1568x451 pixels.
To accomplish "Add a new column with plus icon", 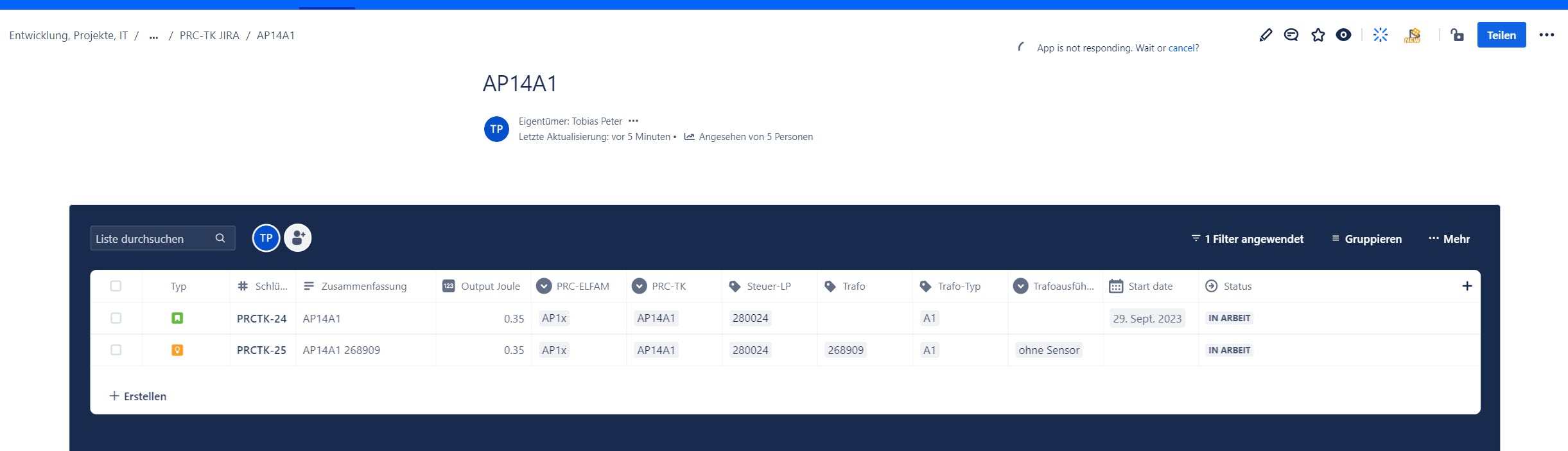I will tap(1467, 286).
